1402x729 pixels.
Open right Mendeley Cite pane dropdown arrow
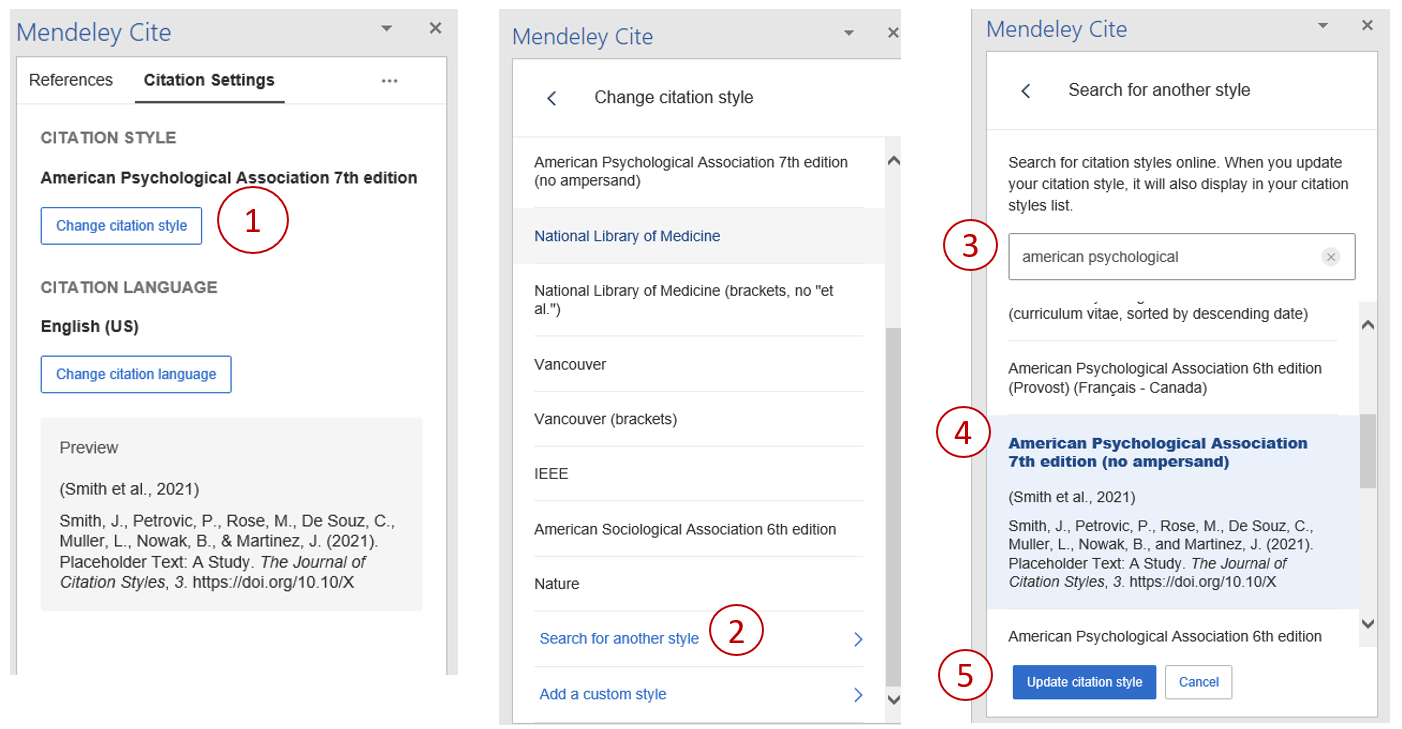coord(1323,25)
